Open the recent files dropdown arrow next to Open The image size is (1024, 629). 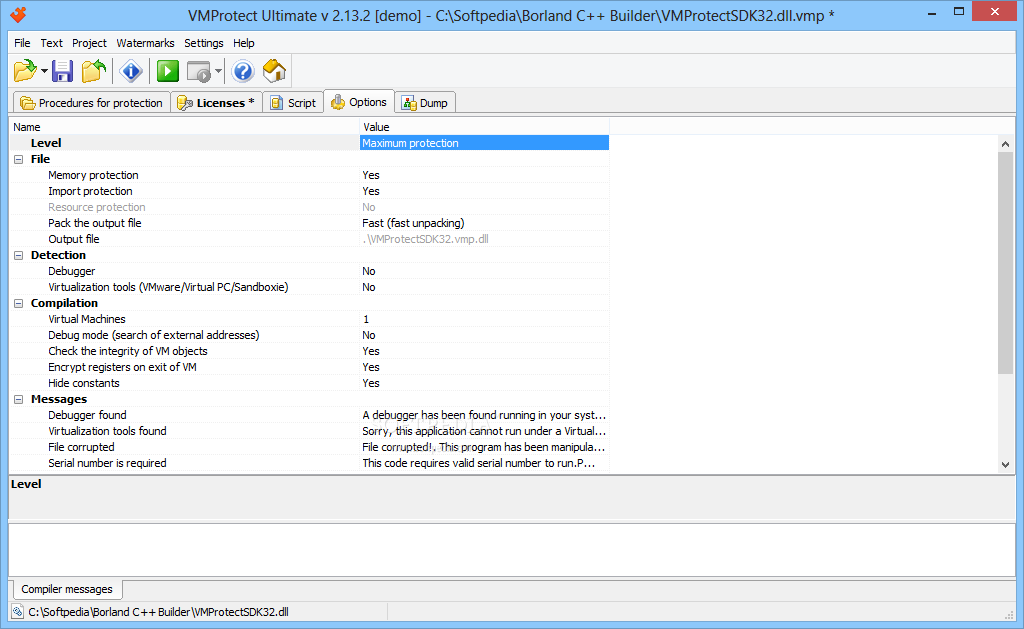44,71
